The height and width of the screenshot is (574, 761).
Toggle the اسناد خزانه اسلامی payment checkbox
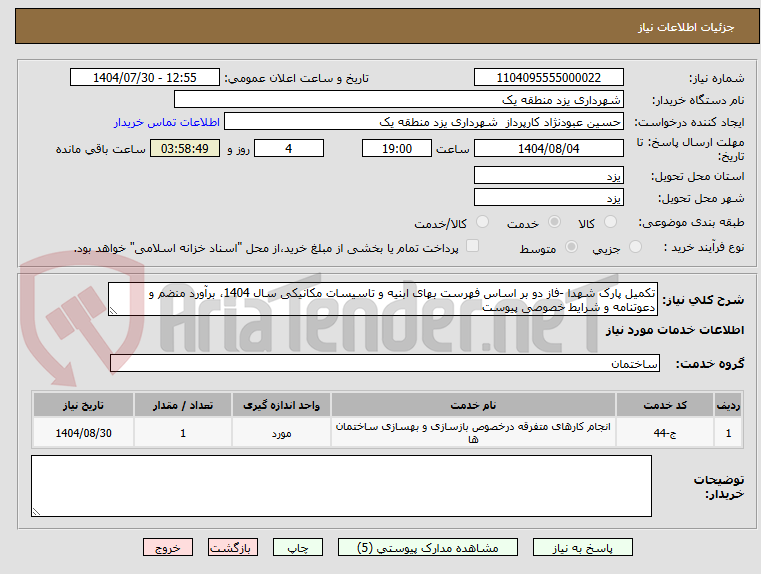[472, 246]
